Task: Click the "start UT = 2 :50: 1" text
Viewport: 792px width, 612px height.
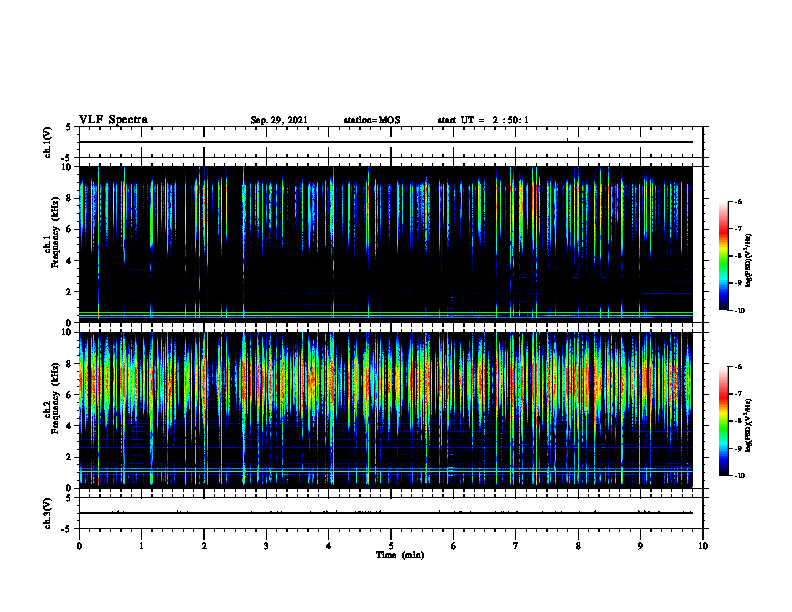Action: tap(483, 120)
